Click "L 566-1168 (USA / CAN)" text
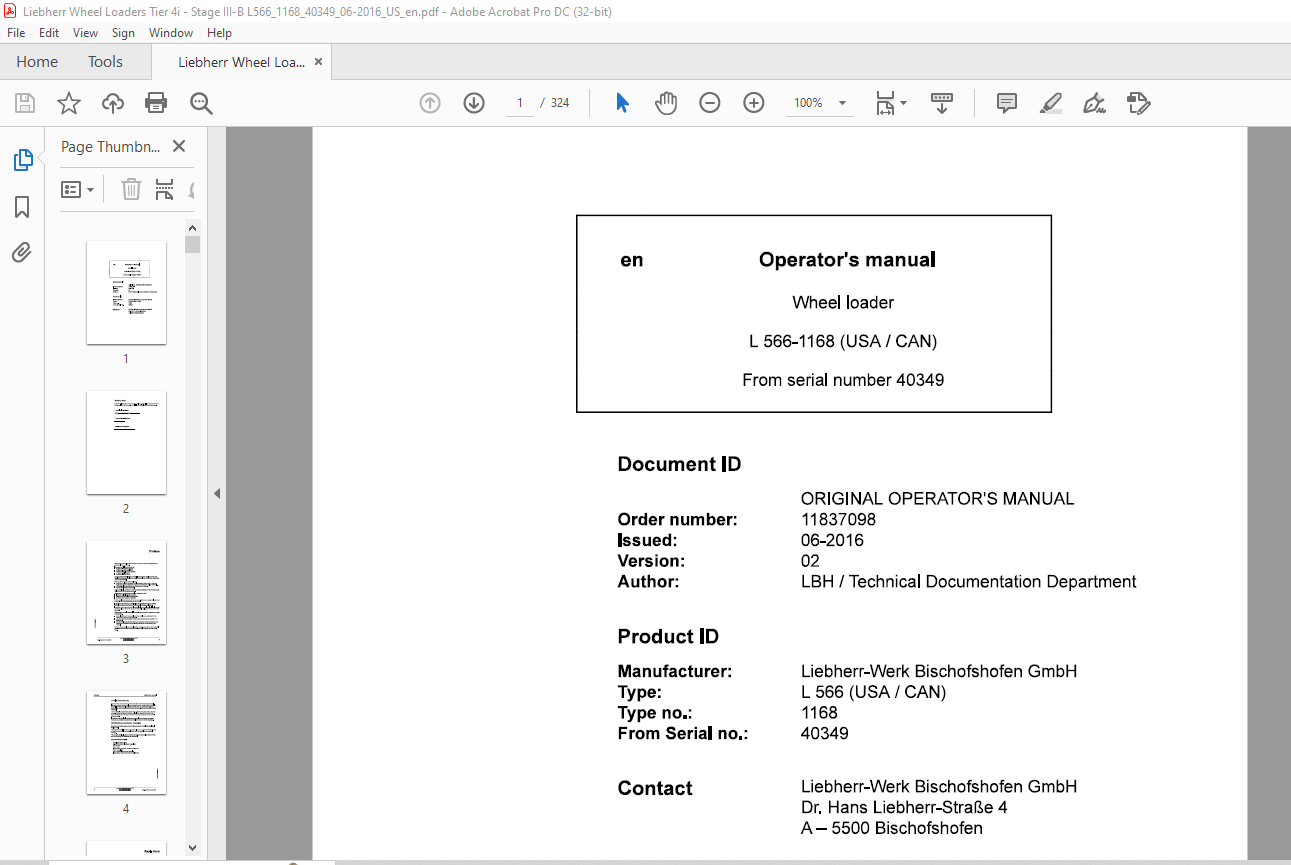 pyautogui.click(x=843, y=341)
